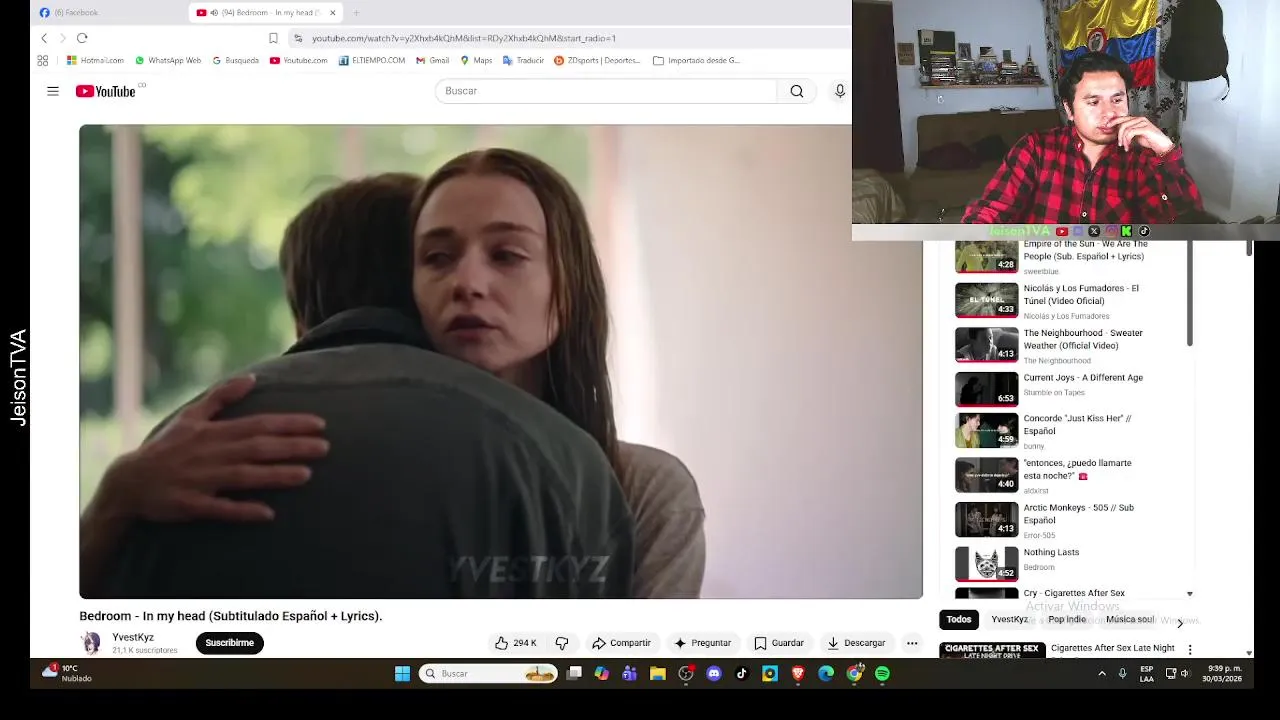Open the Windows Start menu
This screenshot has width=1280, height=720.
[402, 674]
